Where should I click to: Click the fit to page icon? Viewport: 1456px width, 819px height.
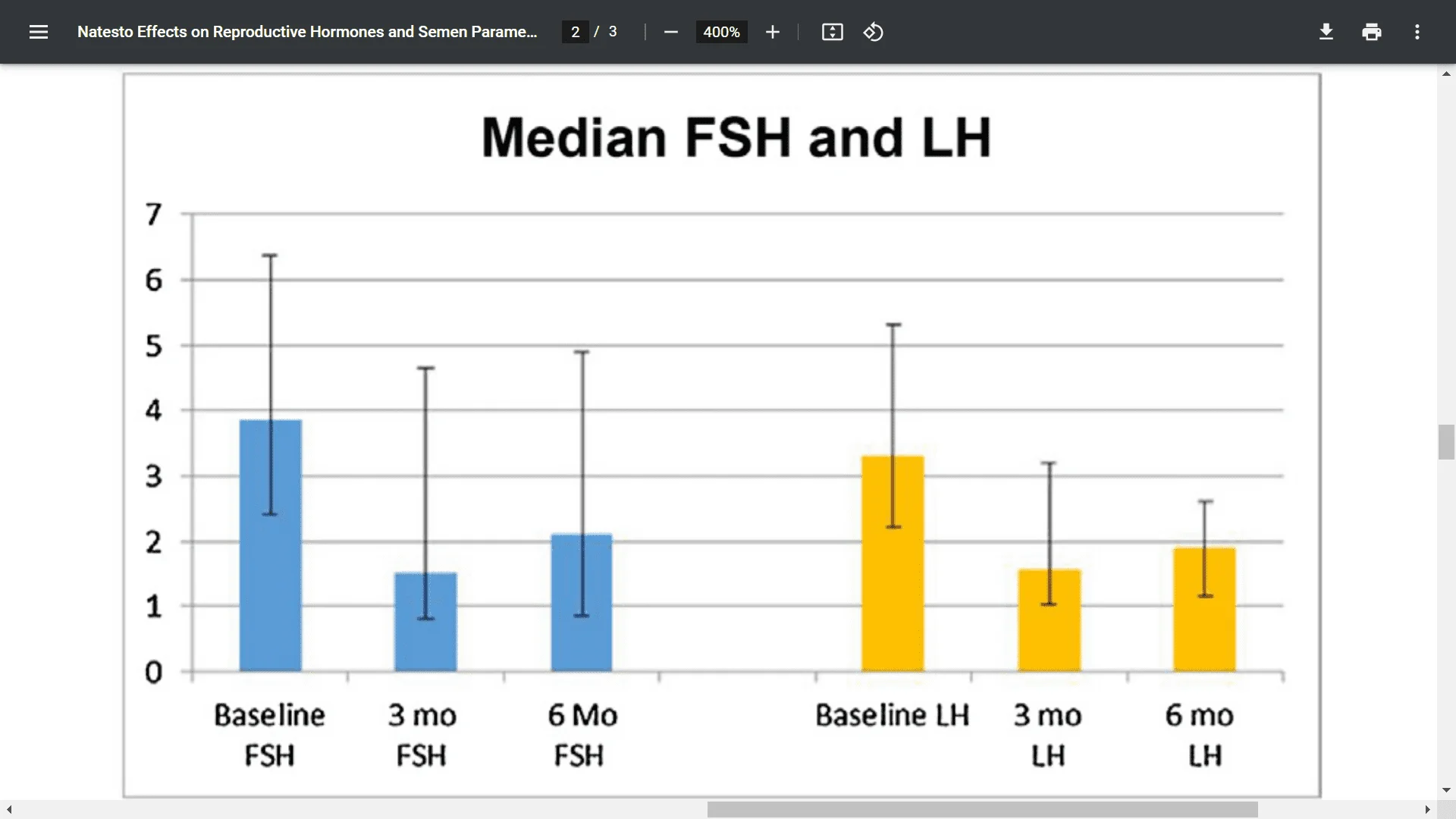click(x=832, y=32)
